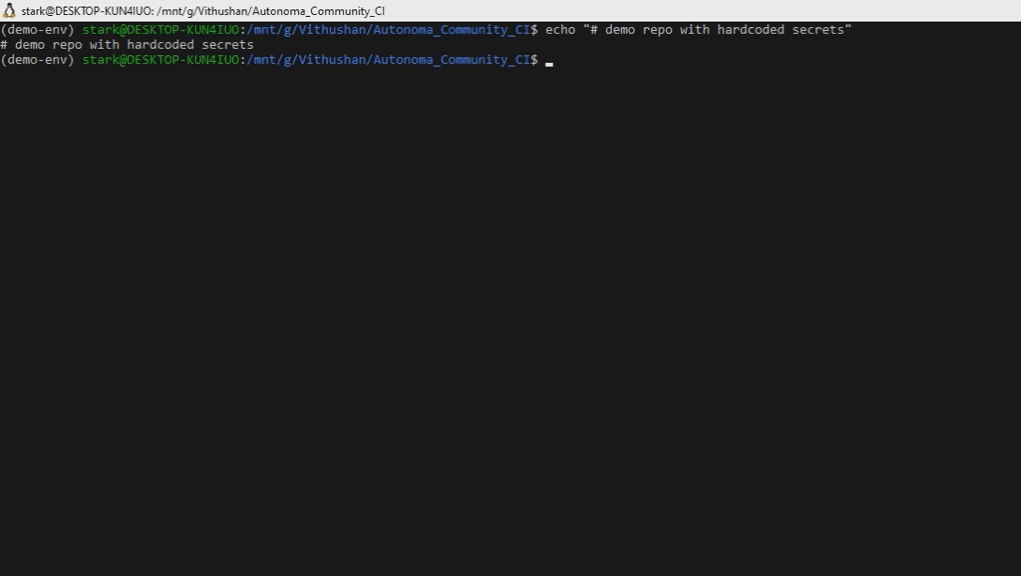
Task: Click the blue path on the first prompt line
Action: 388,29
